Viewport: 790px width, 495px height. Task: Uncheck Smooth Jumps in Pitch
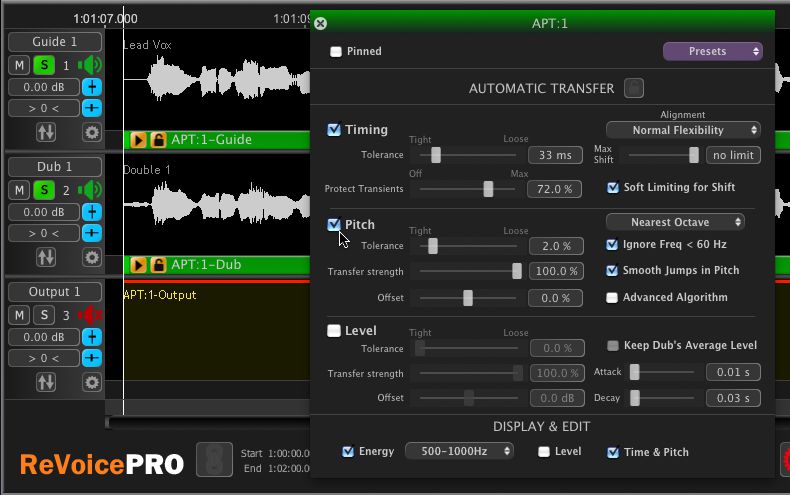pos(612,271)
